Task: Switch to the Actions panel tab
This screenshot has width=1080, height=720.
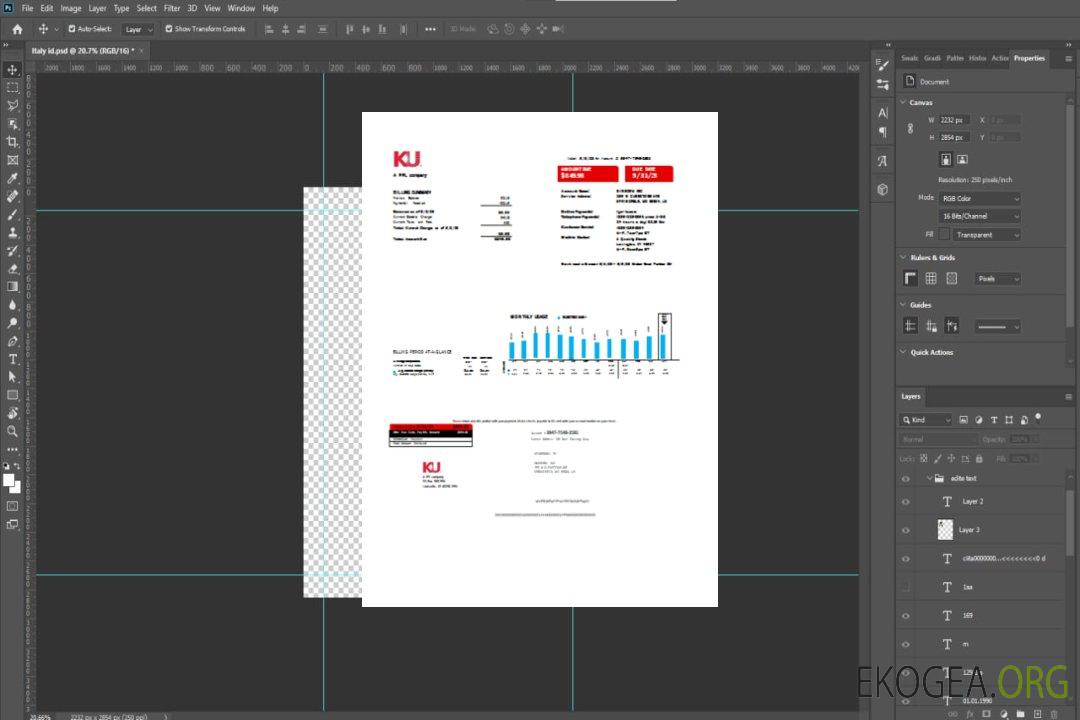Action: click(1000, 58)
